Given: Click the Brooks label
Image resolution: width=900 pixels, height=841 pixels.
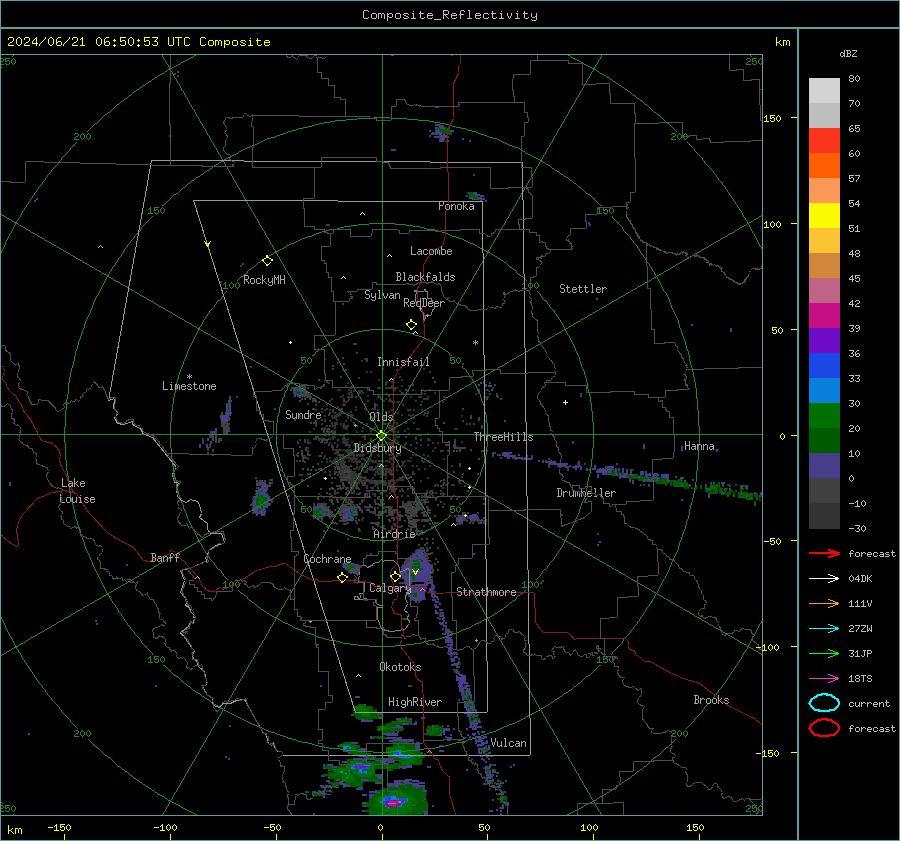Looking at the screenshot, I should click(x=711, y=700).
